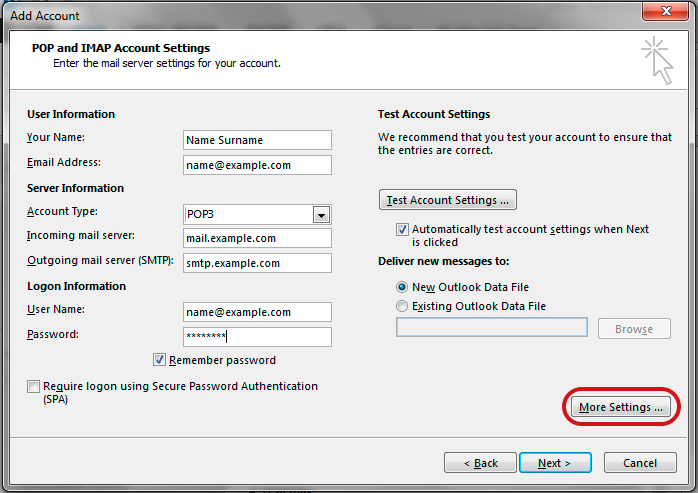Toggle the Remember password checkbox

pyautogui.click(x=159, y=360)
